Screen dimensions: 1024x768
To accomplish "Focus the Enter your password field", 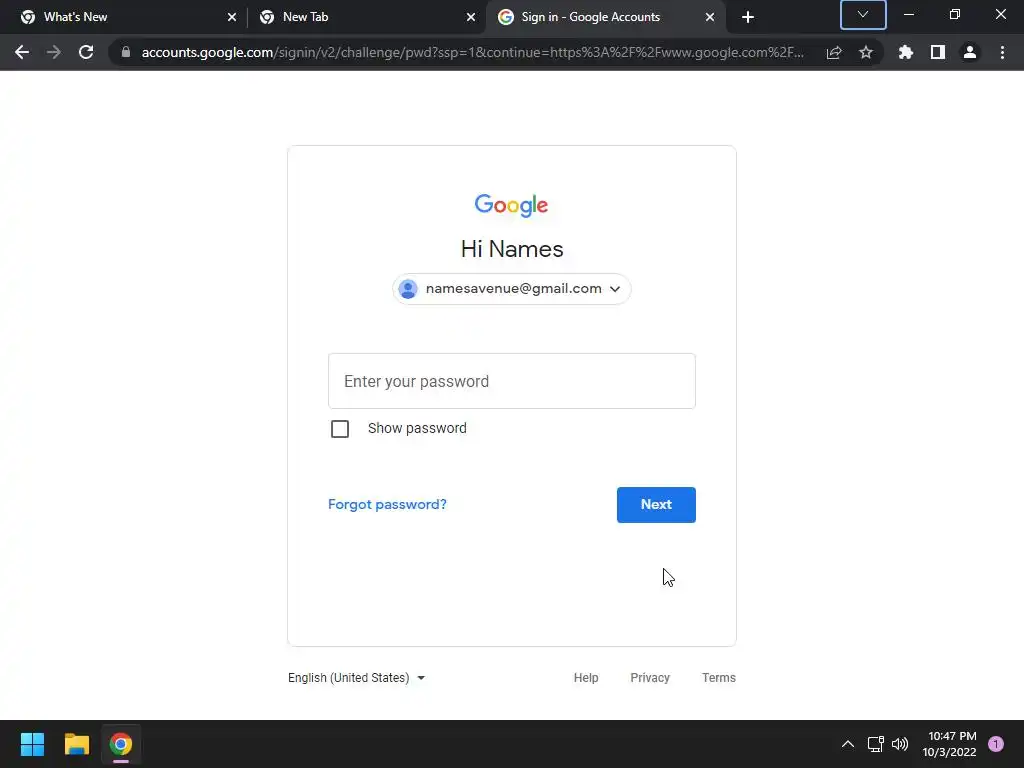I will [511, 381].
